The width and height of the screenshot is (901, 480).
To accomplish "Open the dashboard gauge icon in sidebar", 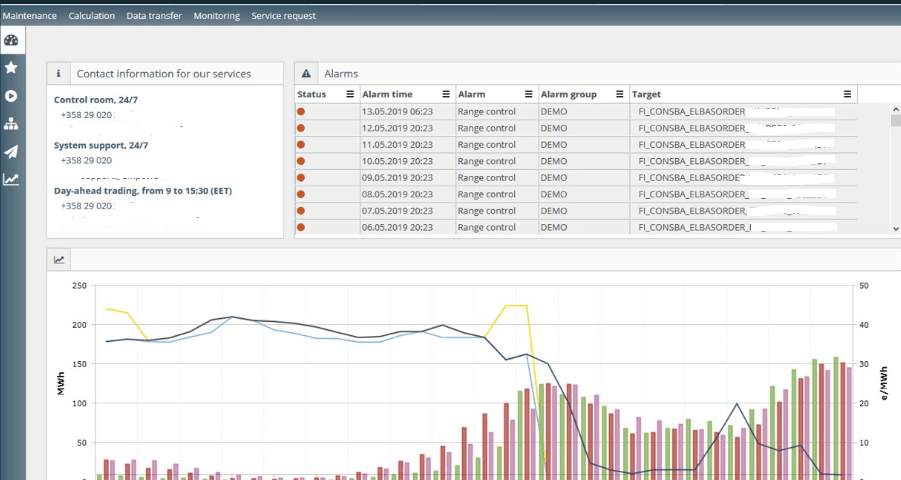I will point(11,40).
